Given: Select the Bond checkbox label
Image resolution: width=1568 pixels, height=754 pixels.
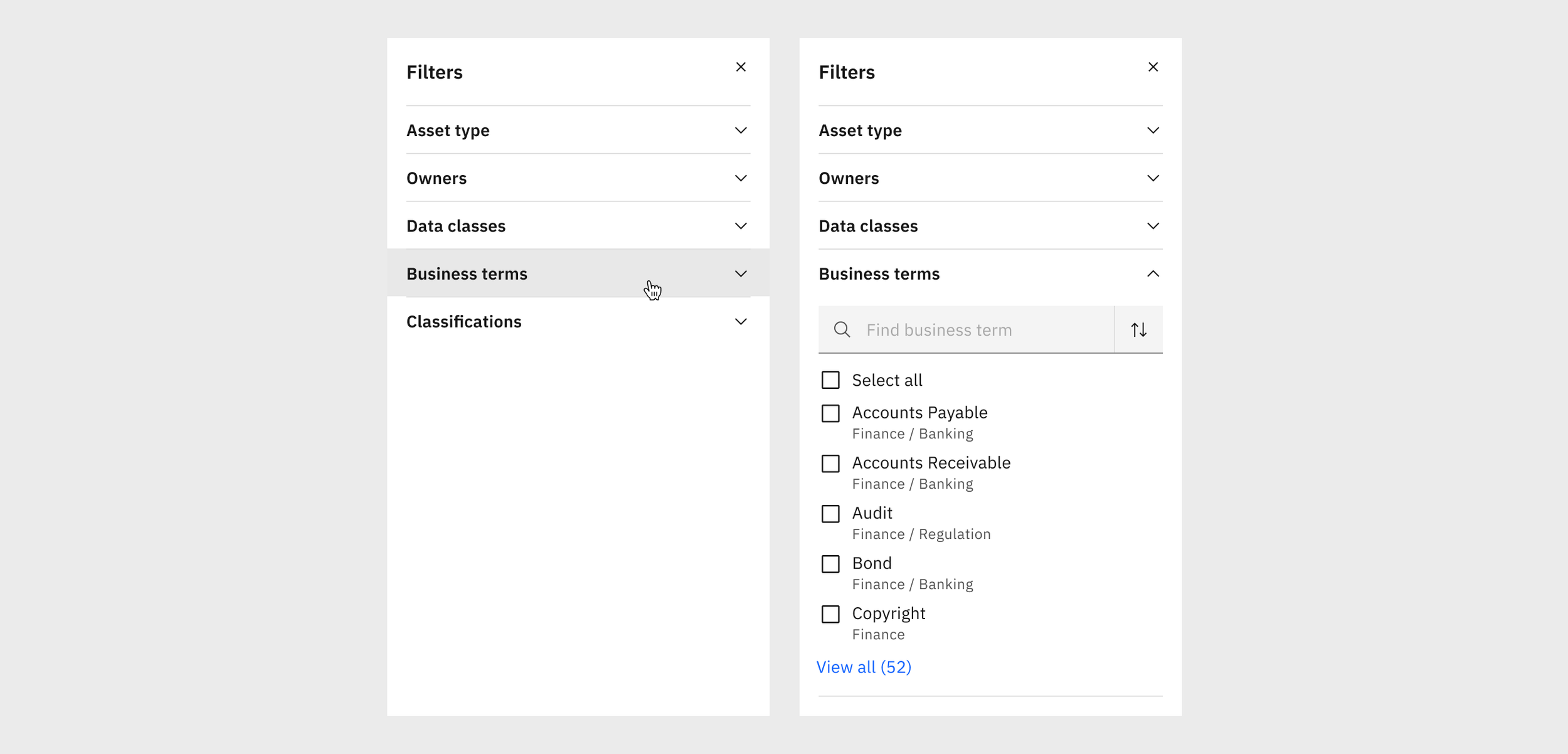Looking at the screenshot, I should pyautogui.click(x=872, y=563).
